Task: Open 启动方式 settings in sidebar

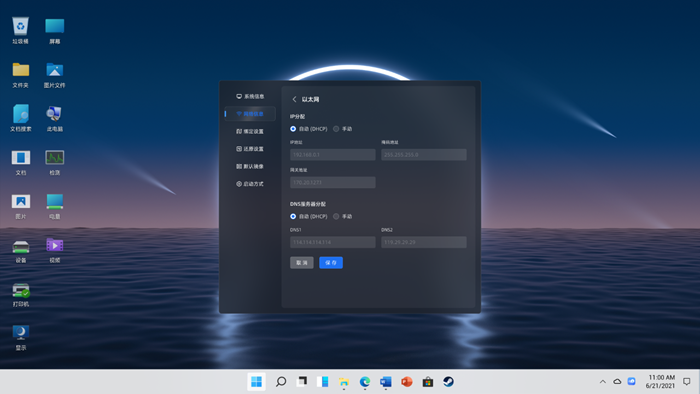Action: coord(250,184)
